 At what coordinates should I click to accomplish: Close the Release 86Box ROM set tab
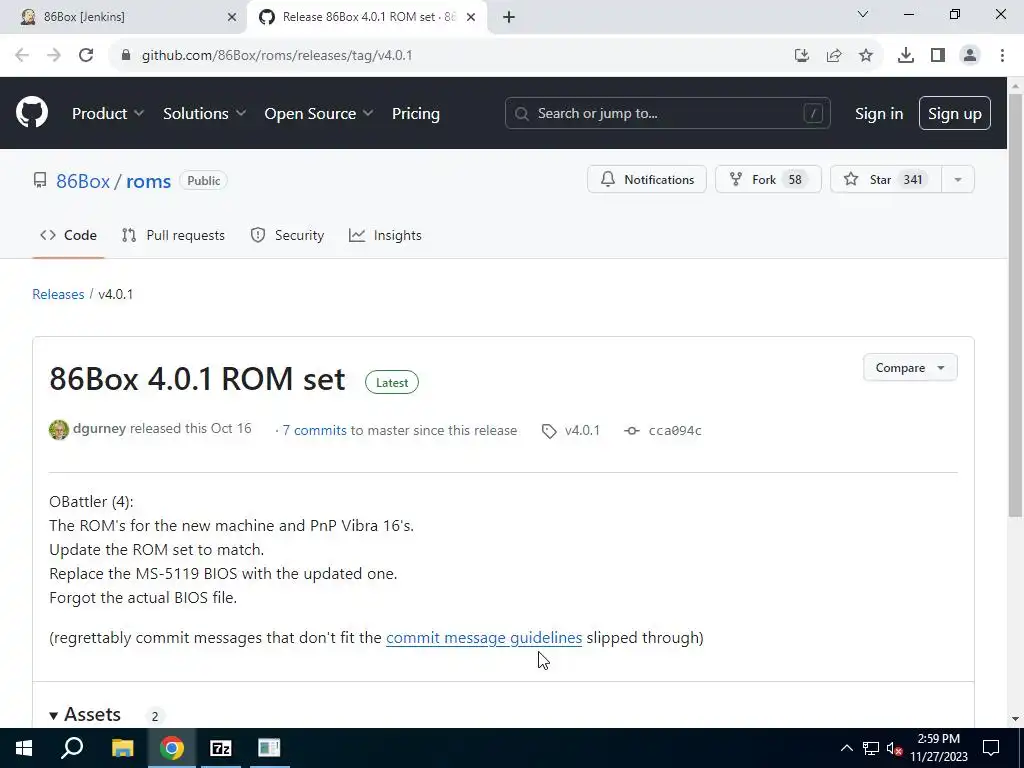point(471,17)
